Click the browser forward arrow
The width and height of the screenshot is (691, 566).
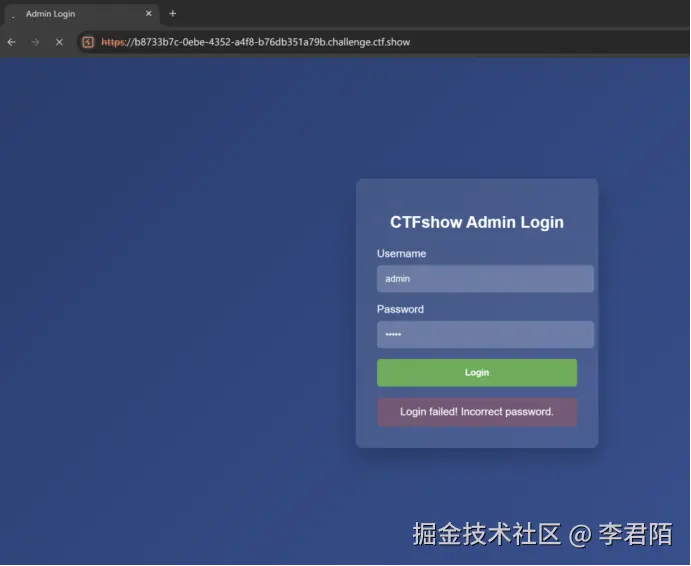[35, 42]
